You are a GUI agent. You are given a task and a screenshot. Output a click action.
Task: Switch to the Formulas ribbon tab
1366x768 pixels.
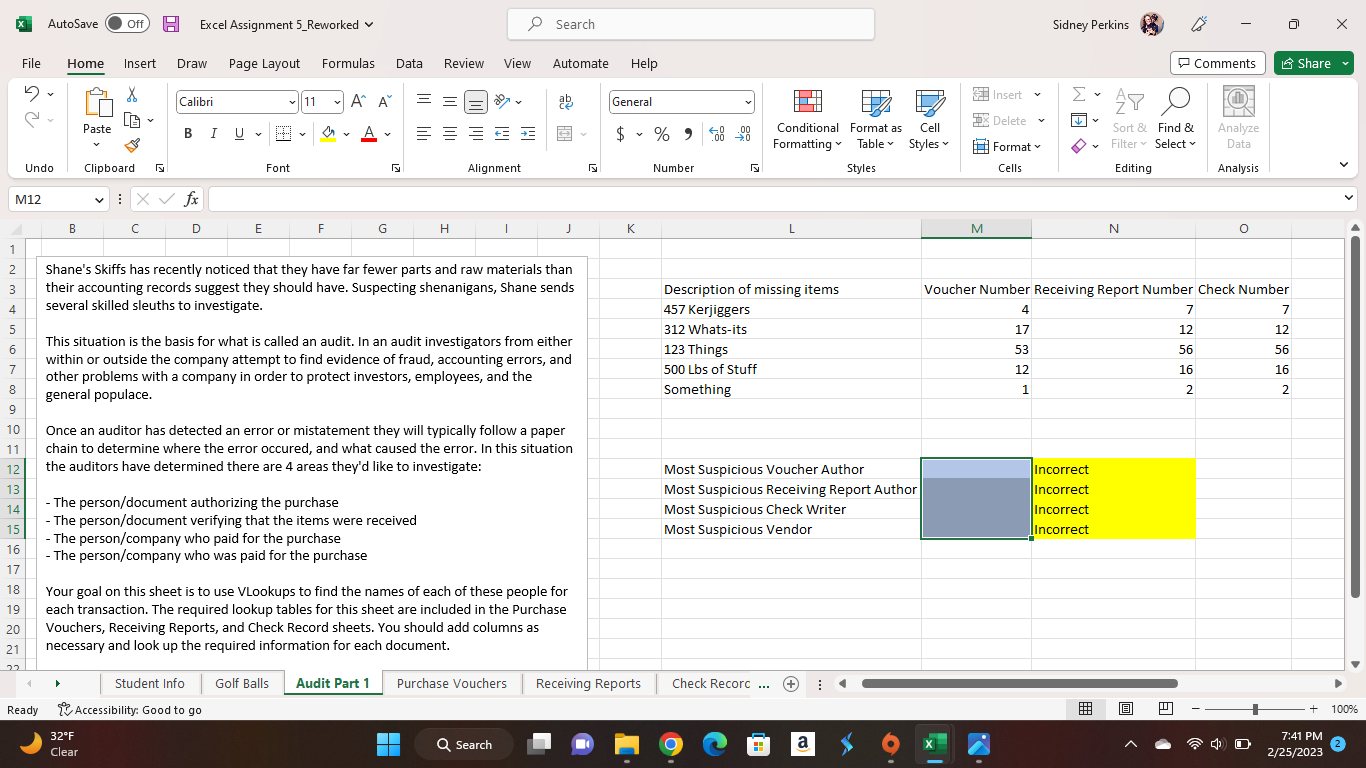click(x=348, y=63)
